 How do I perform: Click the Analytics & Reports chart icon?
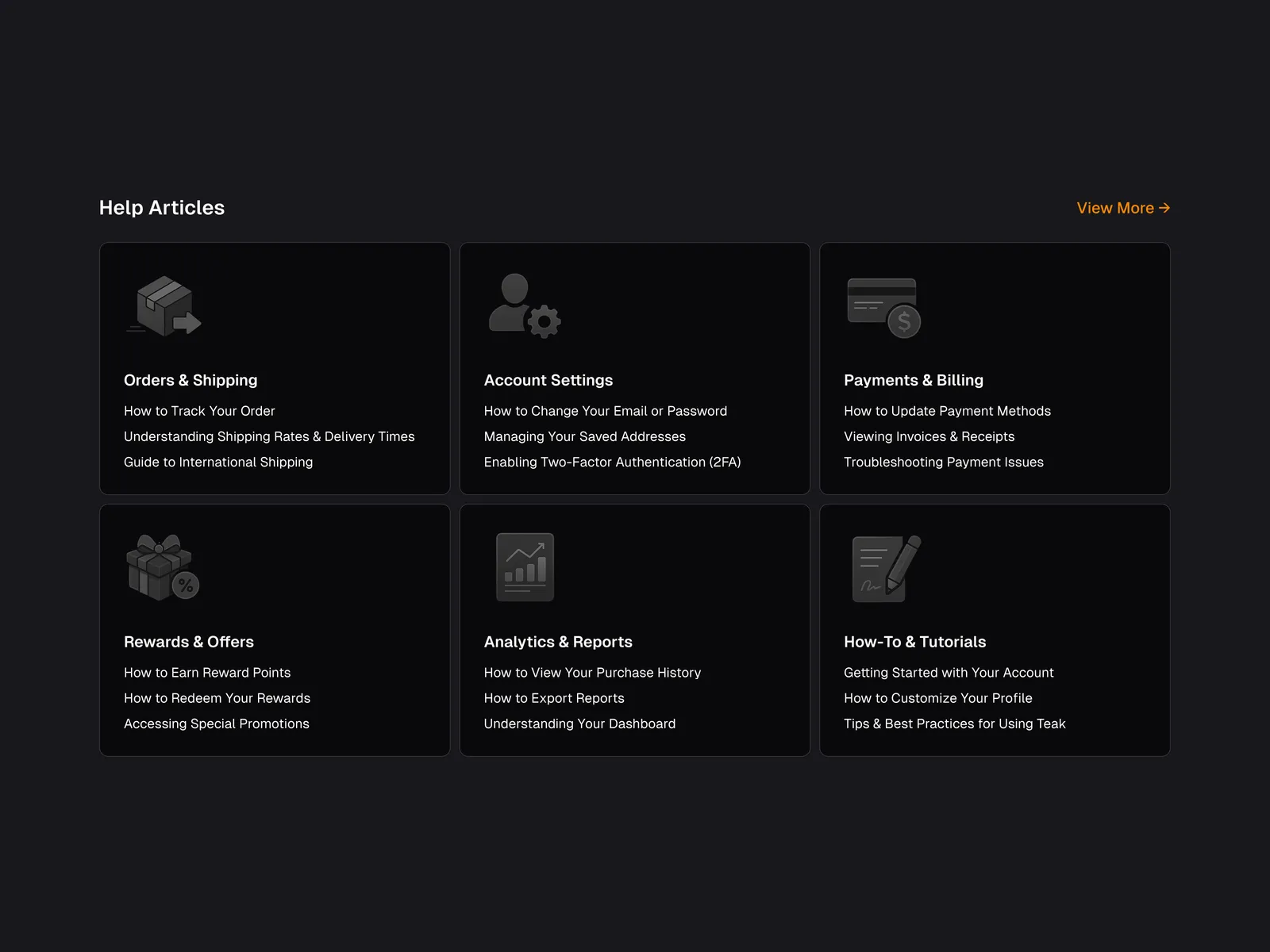tap(525, 567)
